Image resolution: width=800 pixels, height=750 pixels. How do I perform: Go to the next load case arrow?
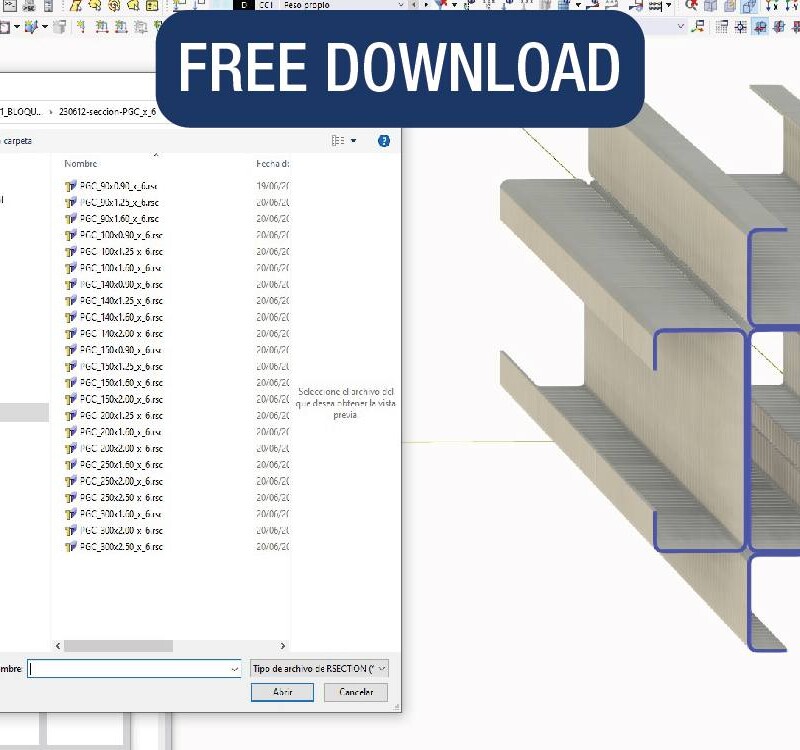click(x=426, y=5)
